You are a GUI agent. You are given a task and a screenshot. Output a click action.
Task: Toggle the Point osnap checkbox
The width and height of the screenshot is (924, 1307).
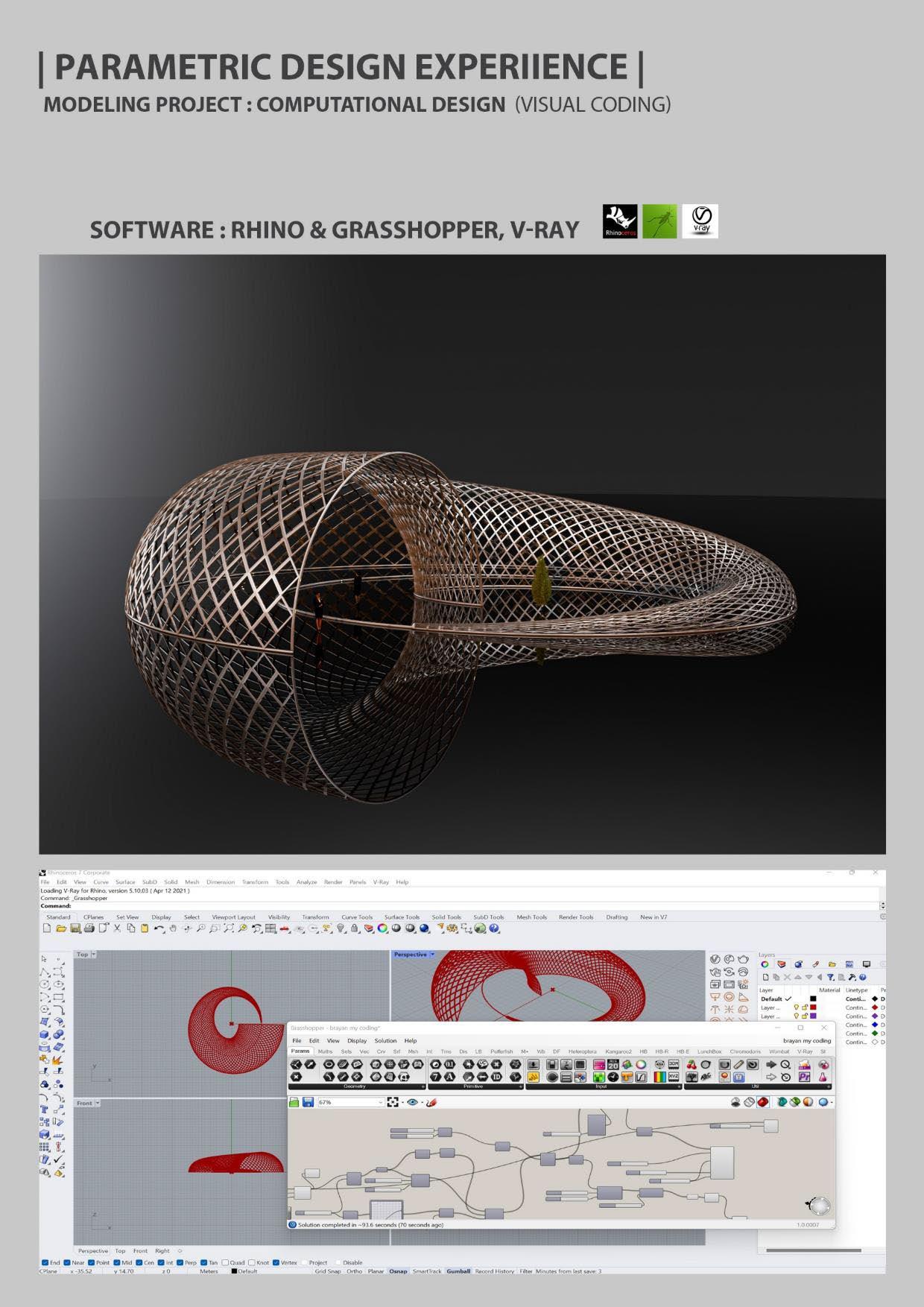click(x=92, y=1262)
